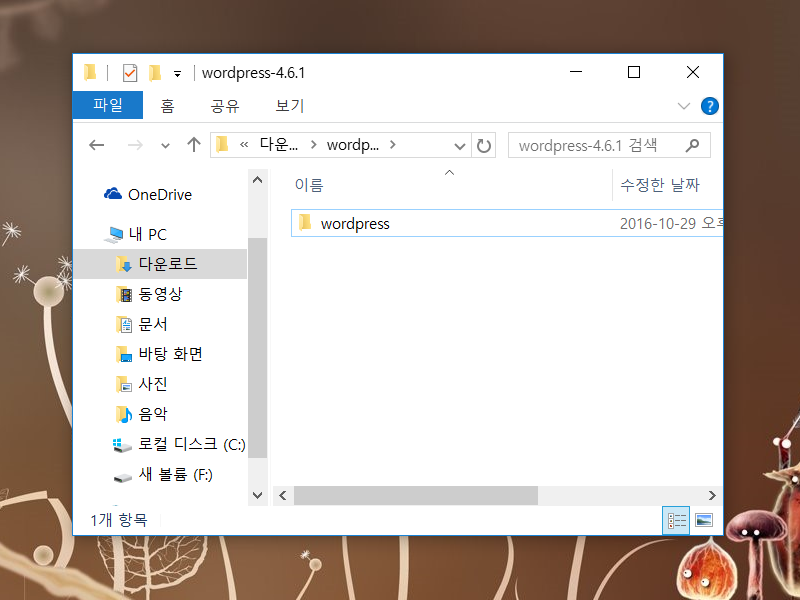This screenshot has width=800, height=600.
Task: Click the 바탕 화면 desktop folder icon
Action: (124, 354)
